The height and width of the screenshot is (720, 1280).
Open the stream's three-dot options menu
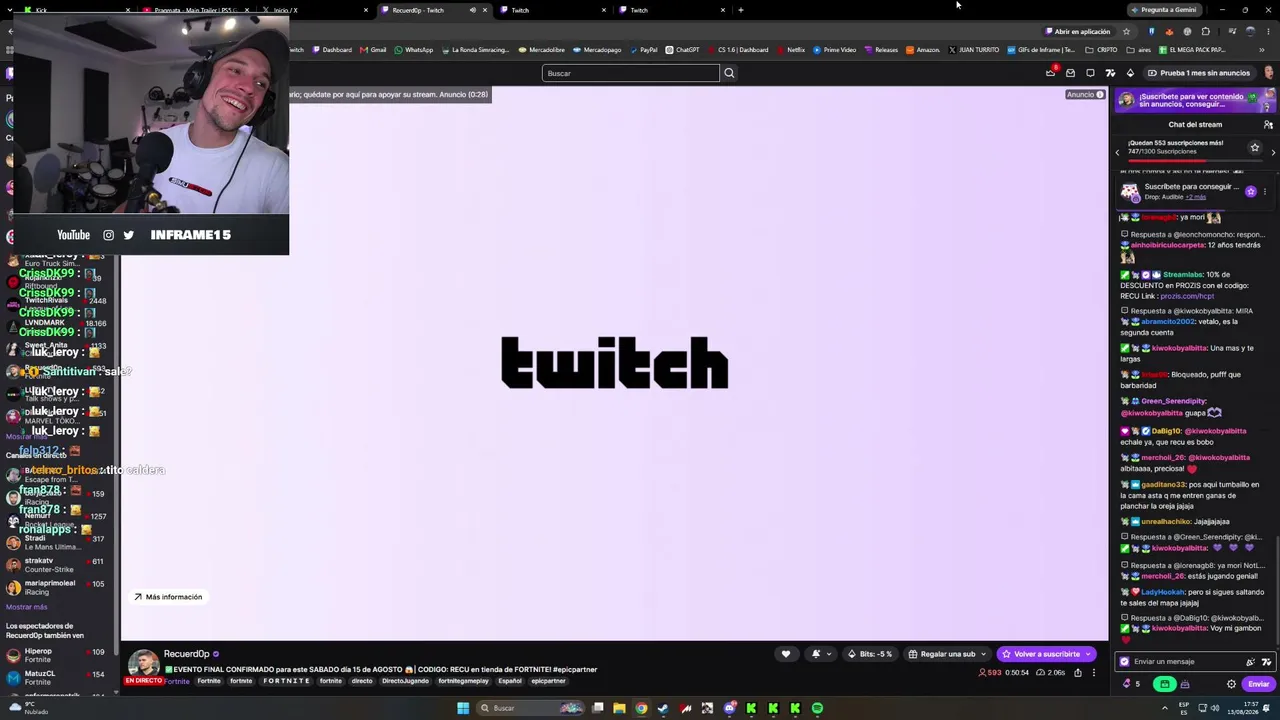point(1094,672)
